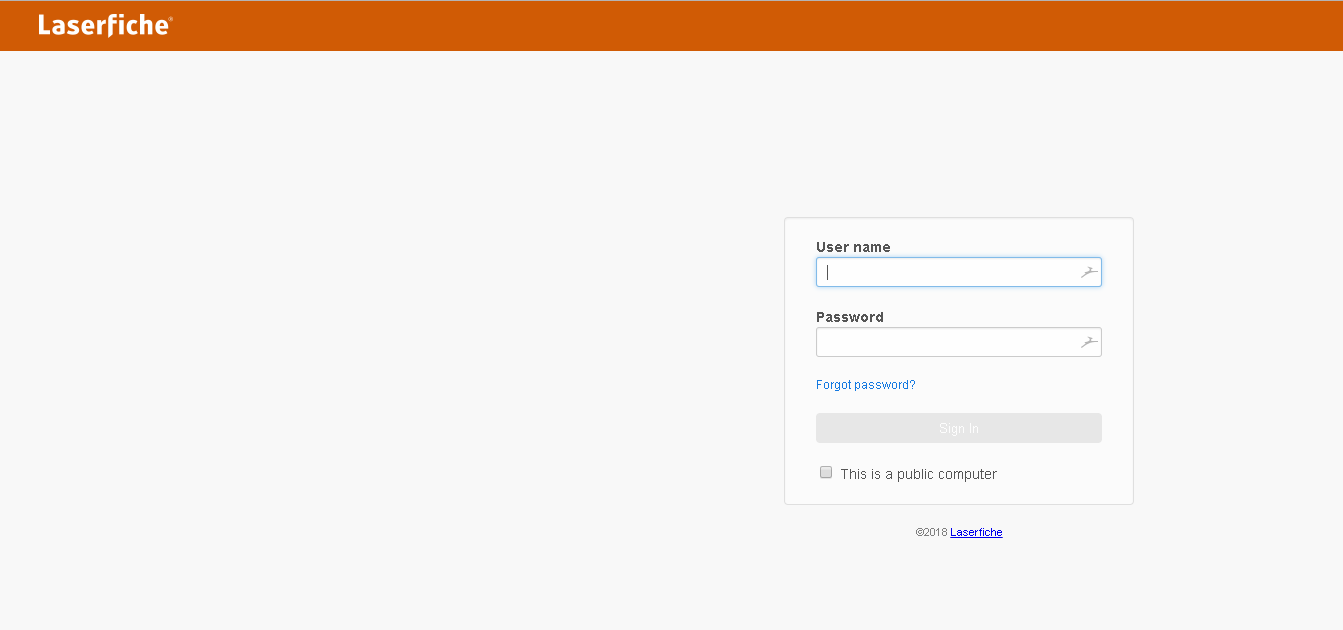Click the ©2018 copyright text
Viewport: 1343px width, 630px height.
[931, 532]
